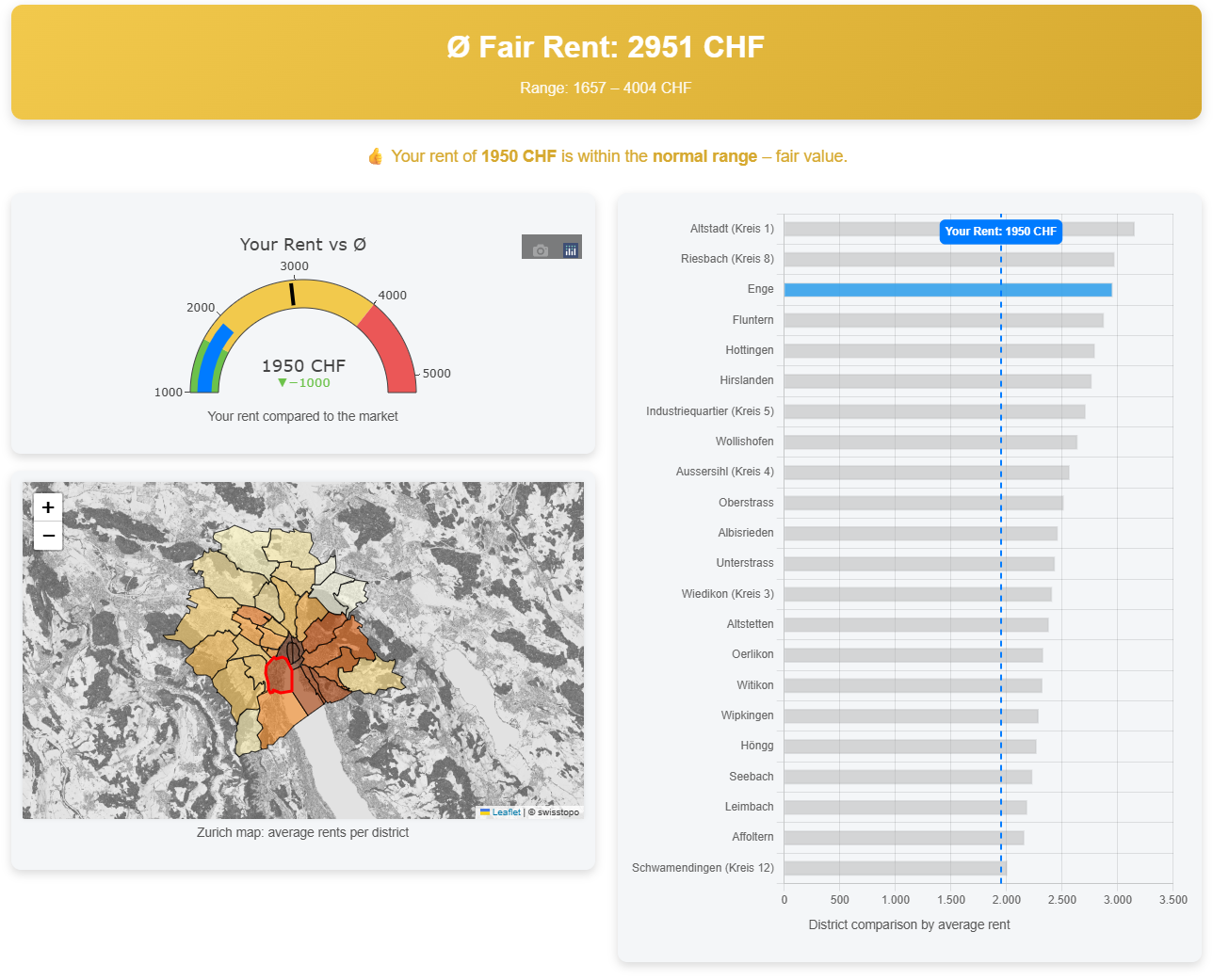Screen dimensions: 1213x980
Task: Click the 'Hirslanden' district label
Action: [747, 380]
